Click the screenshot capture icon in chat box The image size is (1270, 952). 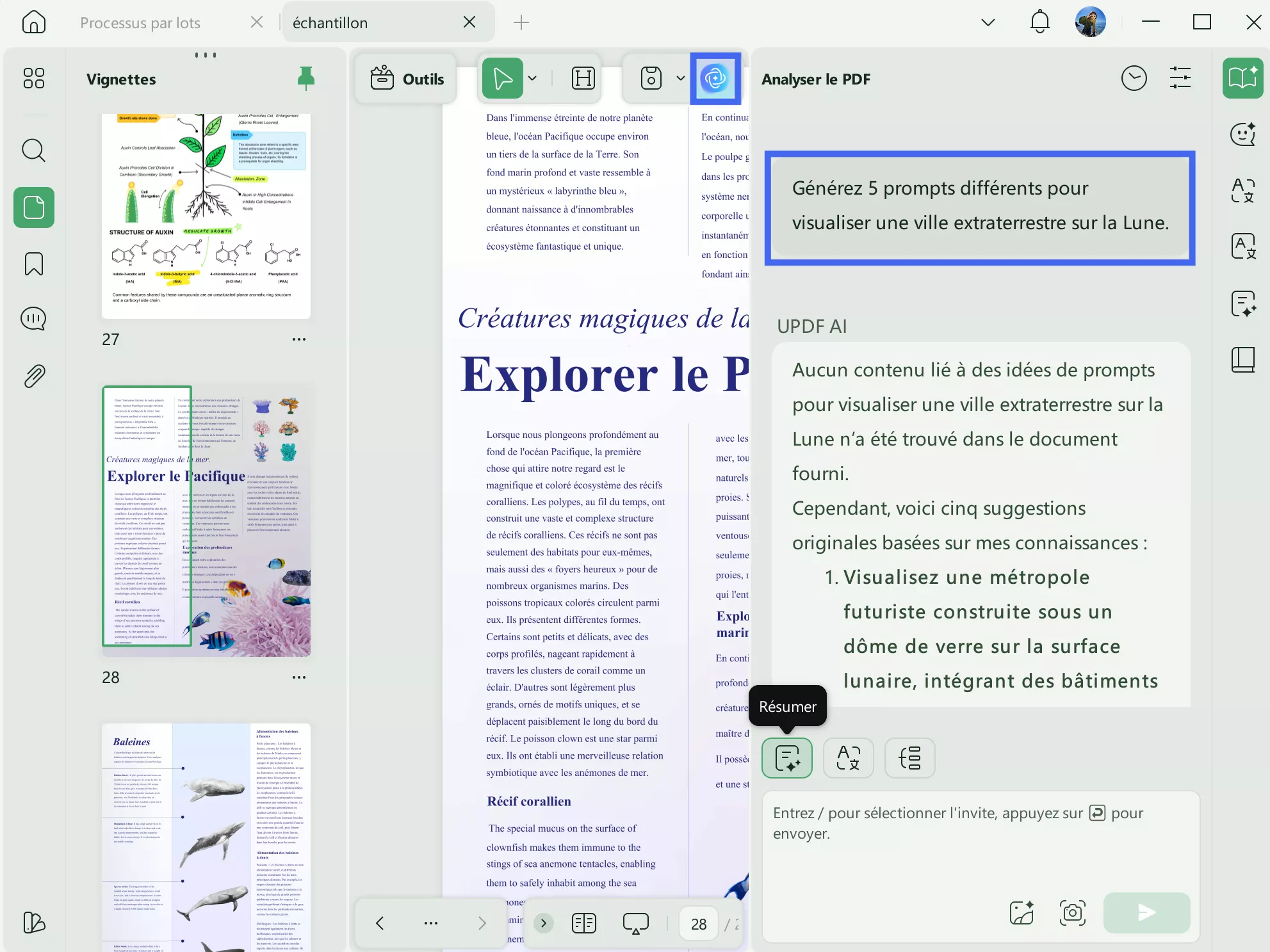1072,913
